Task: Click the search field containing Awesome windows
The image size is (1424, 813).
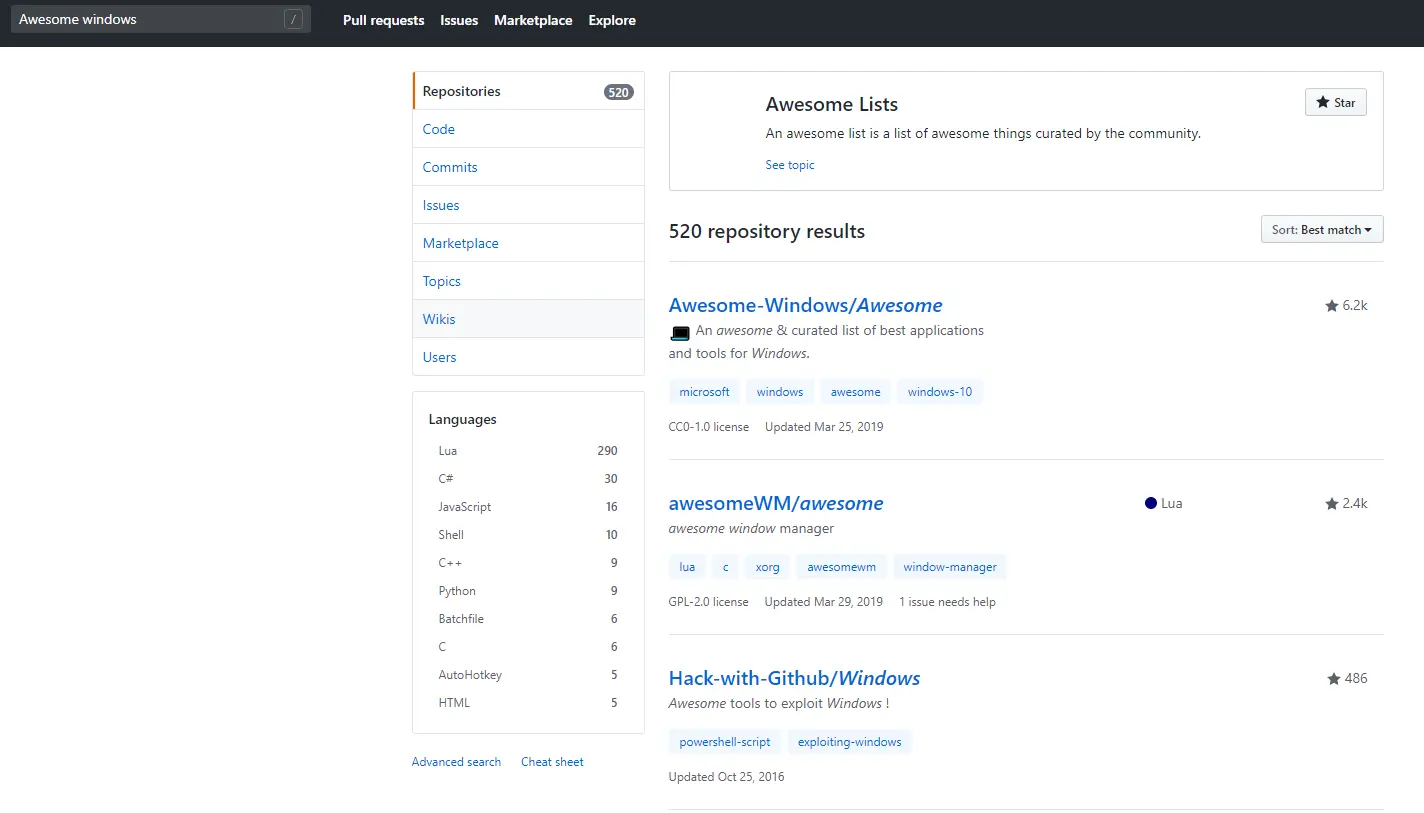Action: (160, 19)
